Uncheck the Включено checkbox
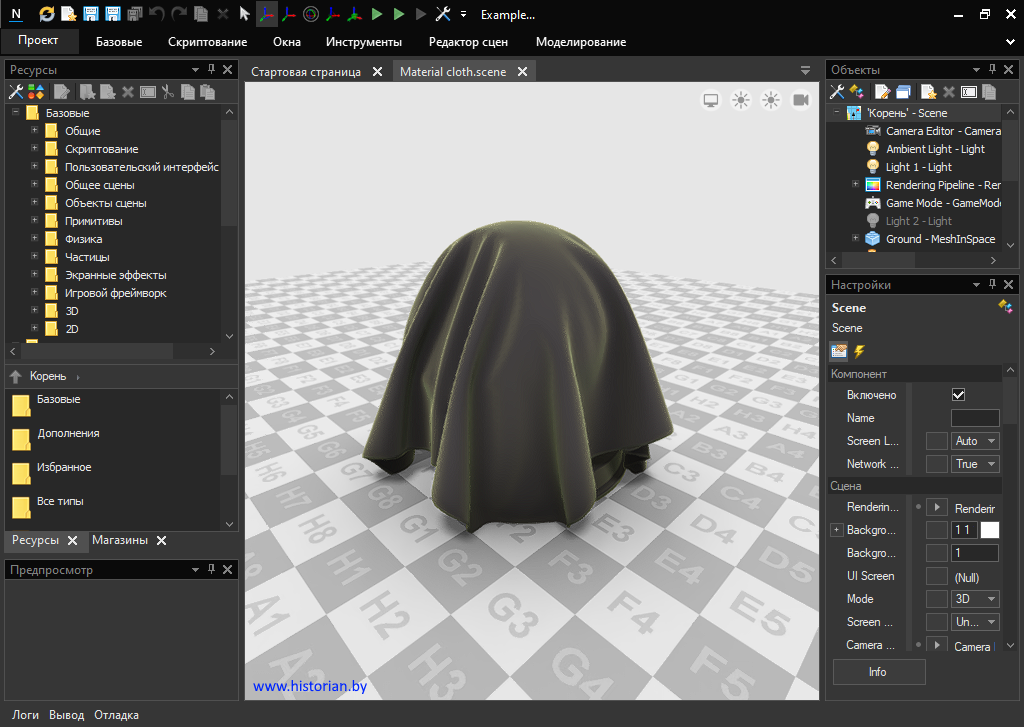Screen dimensions: 1024x727 point(958,395)
